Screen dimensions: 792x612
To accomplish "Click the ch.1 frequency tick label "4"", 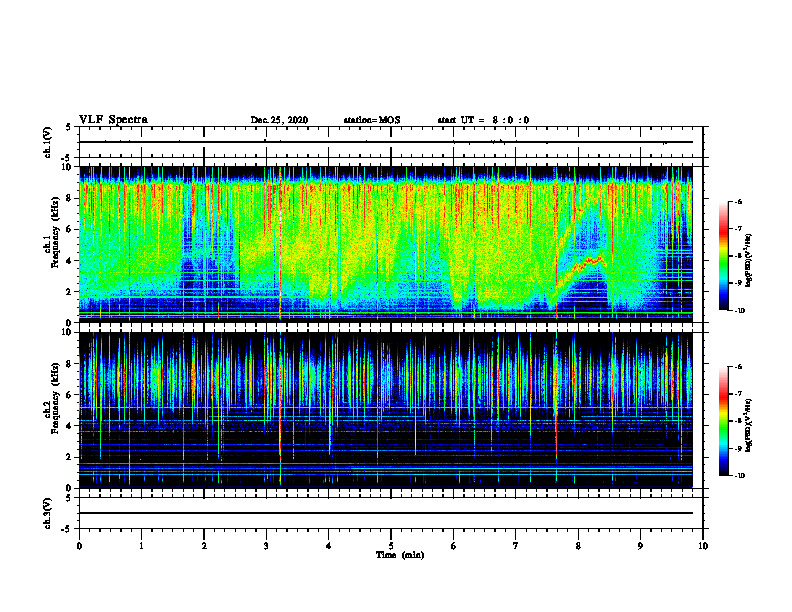I will pyautogui.click(x=70, y=261).
